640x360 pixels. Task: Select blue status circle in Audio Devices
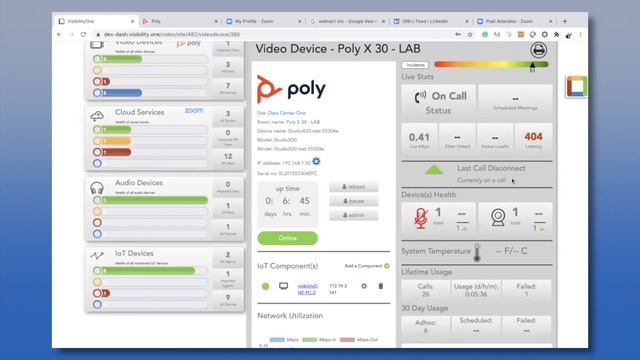(97, 234)
